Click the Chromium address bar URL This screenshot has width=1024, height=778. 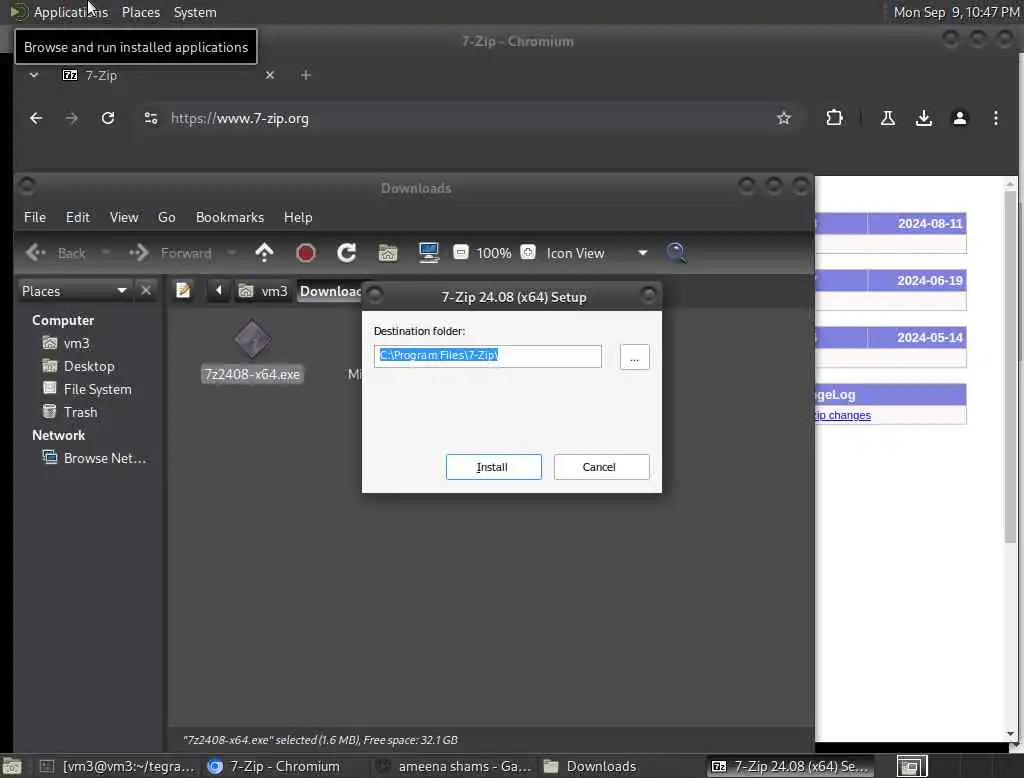click(x=240, y=118)
